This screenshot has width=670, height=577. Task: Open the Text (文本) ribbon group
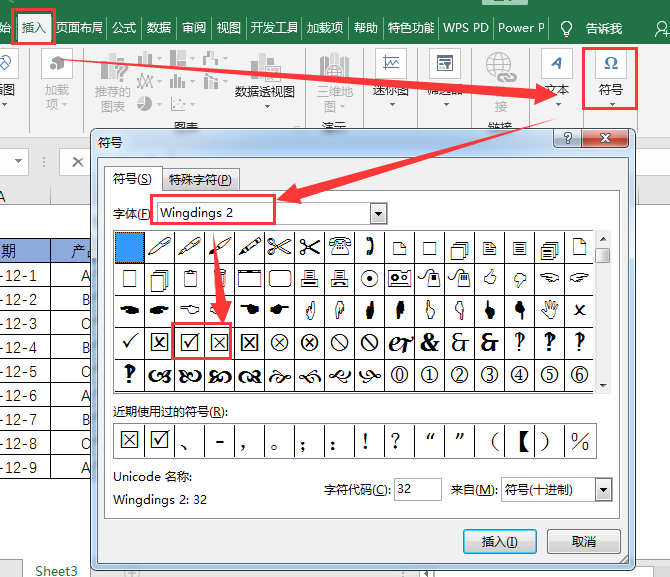[x=556, y=78]
